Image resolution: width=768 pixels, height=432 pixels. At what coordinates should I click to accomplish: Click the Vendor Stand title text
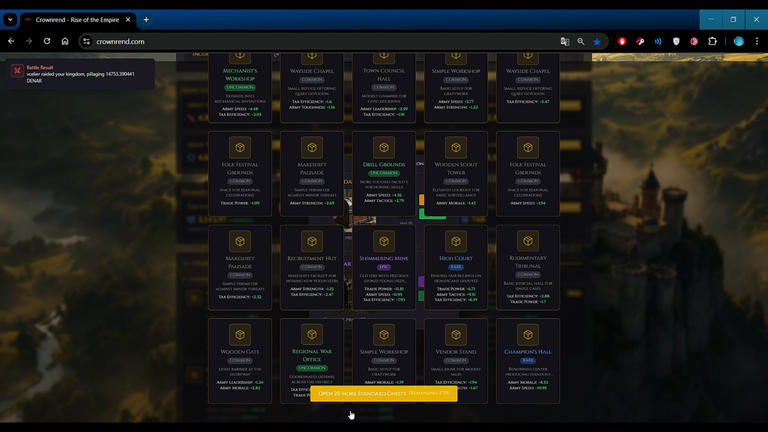(x=456, y=352)
